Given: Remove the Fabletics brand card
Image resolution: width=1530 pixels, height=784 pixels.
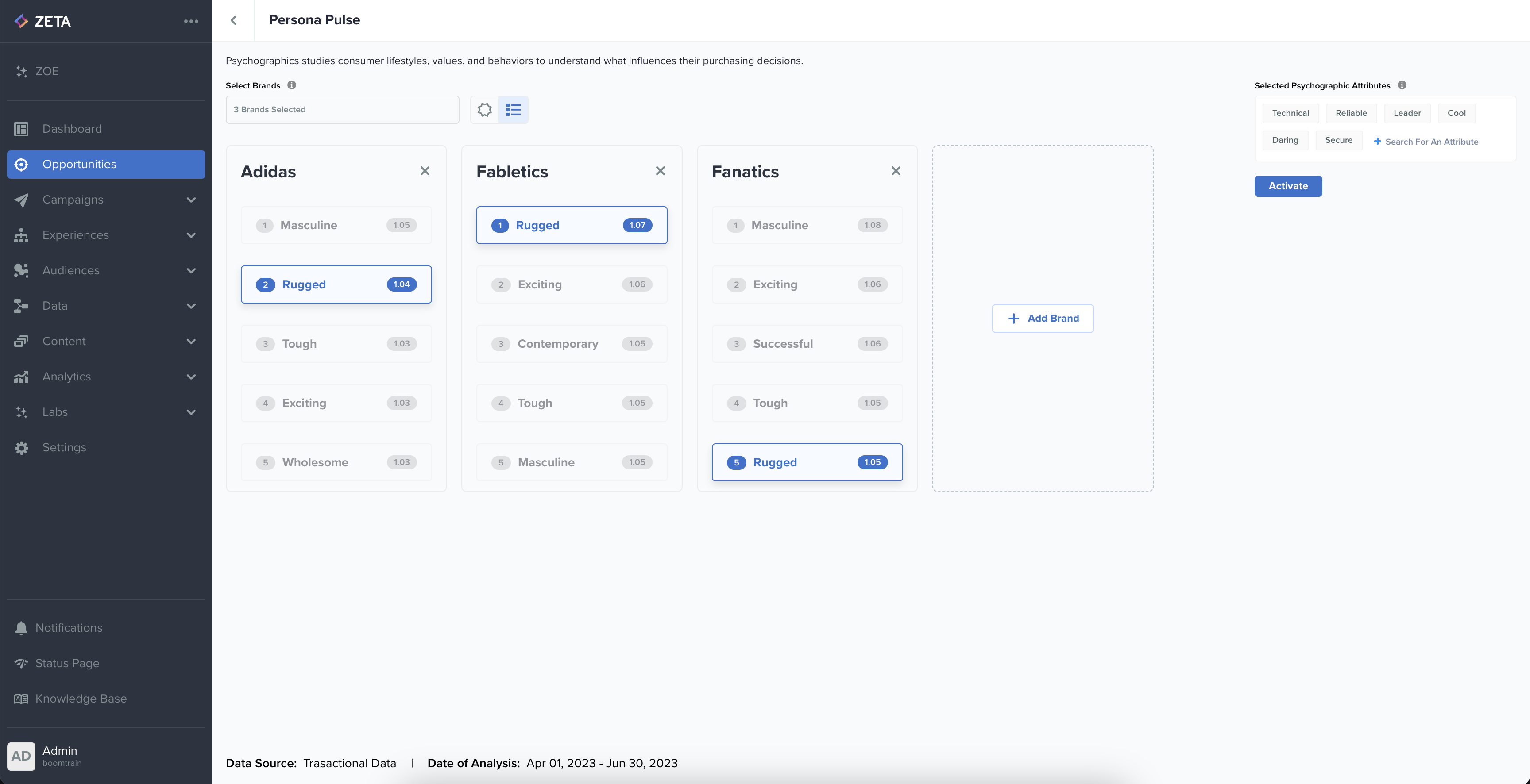Looking at the screenshot, I should click(660, 171).
